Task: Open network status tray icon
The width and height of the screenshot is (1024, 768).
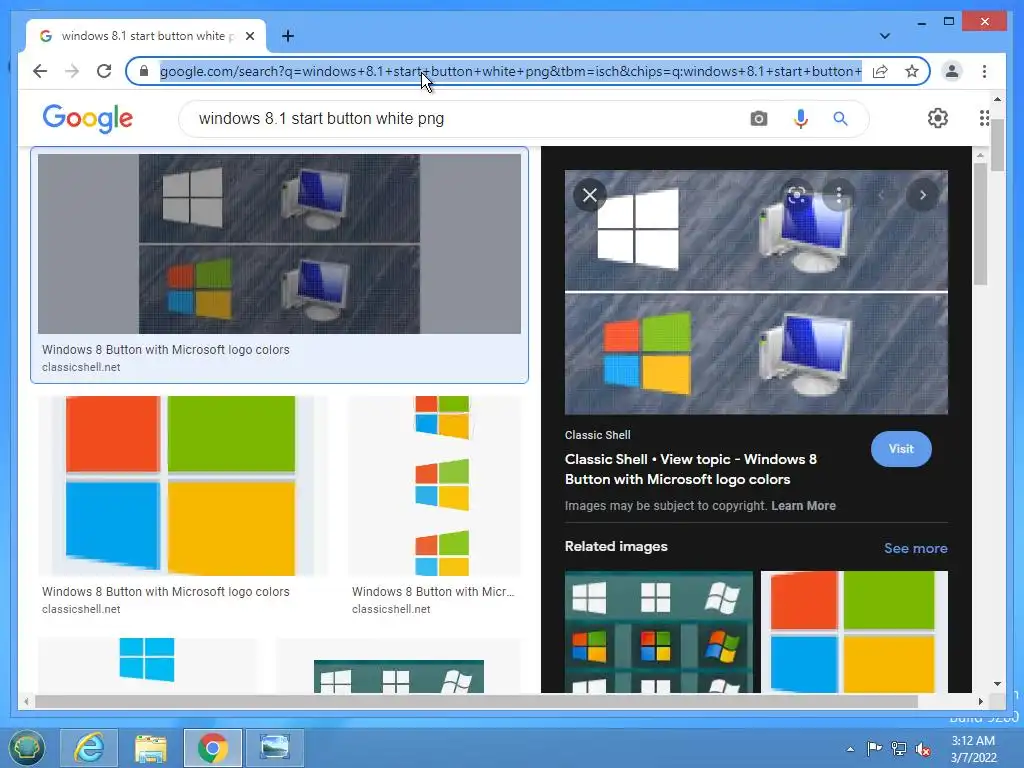Action: 899,749
